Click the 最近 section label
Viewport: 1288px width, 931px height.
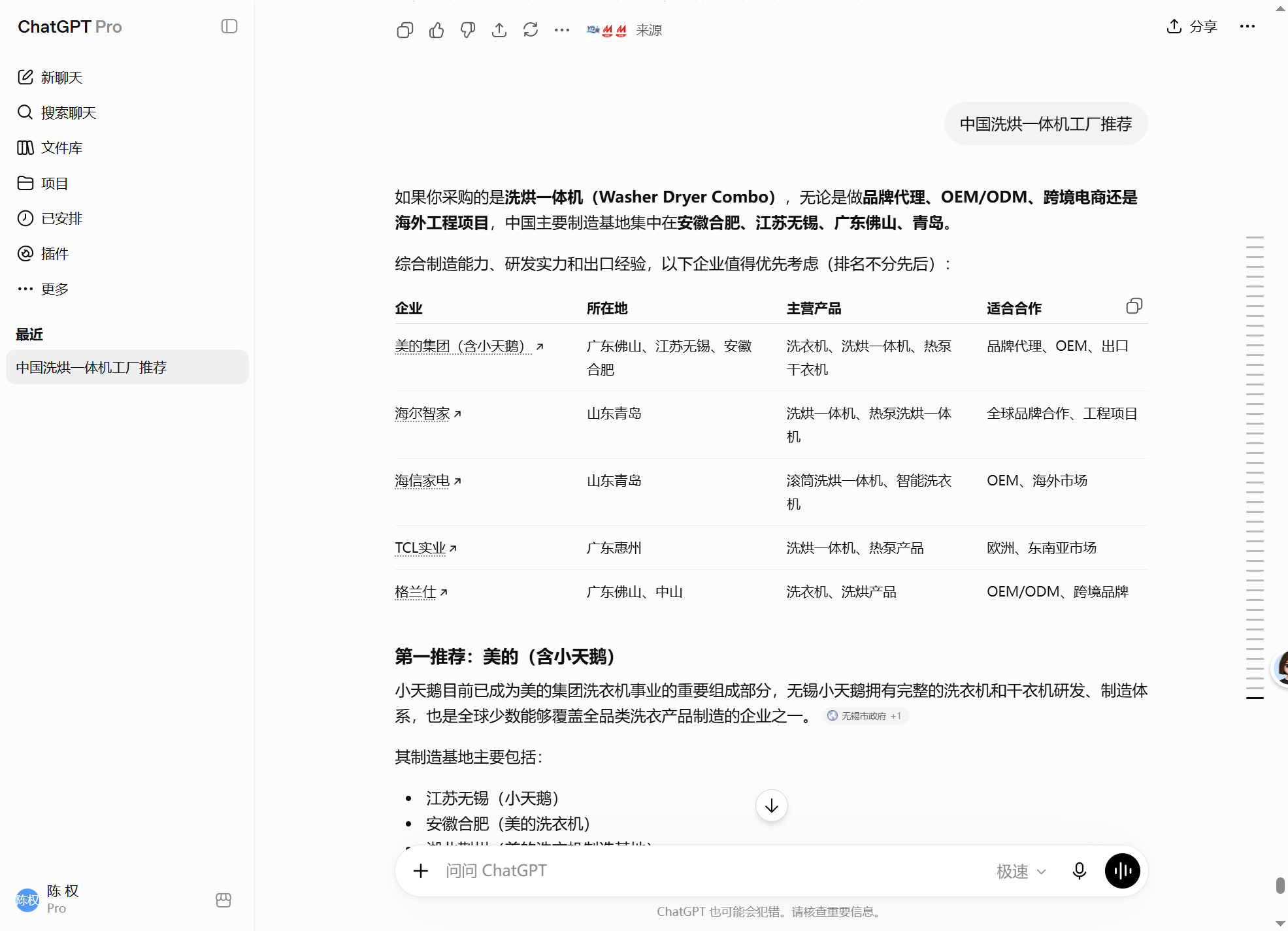tap(29, 335)
